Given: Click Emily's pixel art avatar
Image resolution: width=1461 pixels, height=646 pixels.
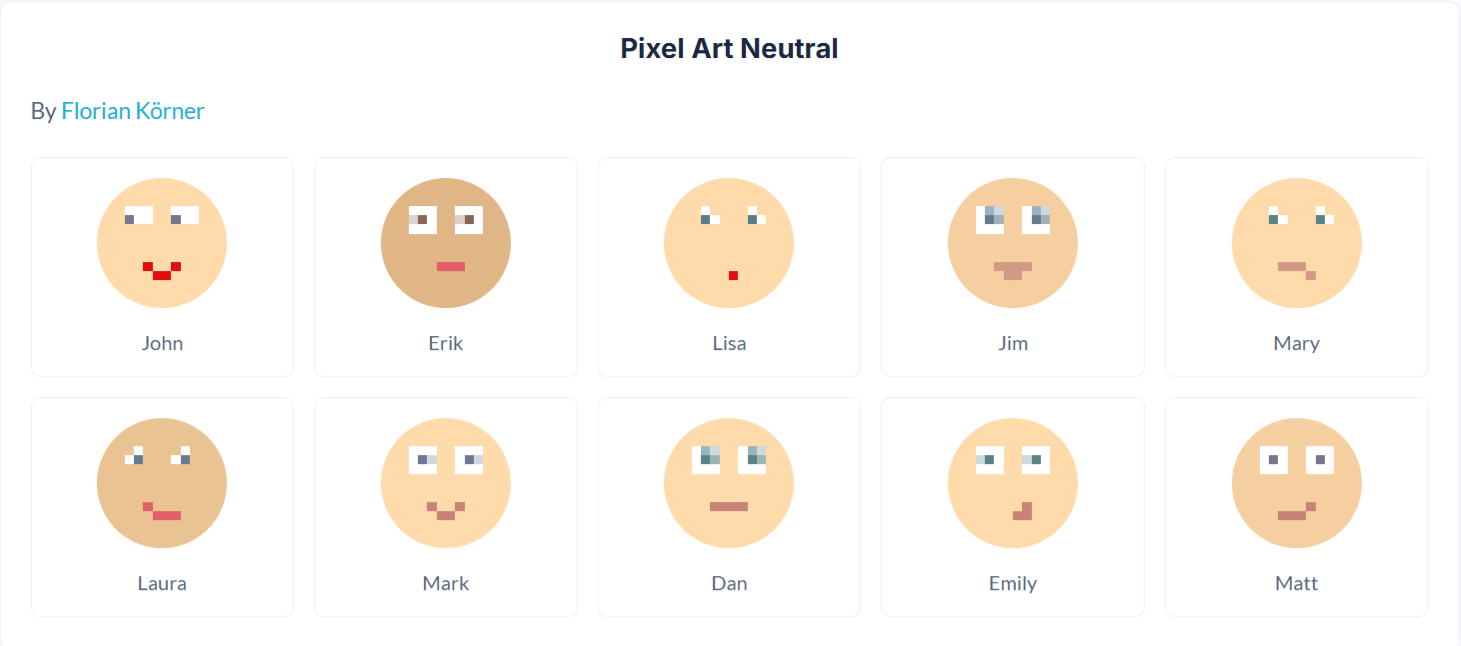Looking at the screenshot, I should 1013,483.
